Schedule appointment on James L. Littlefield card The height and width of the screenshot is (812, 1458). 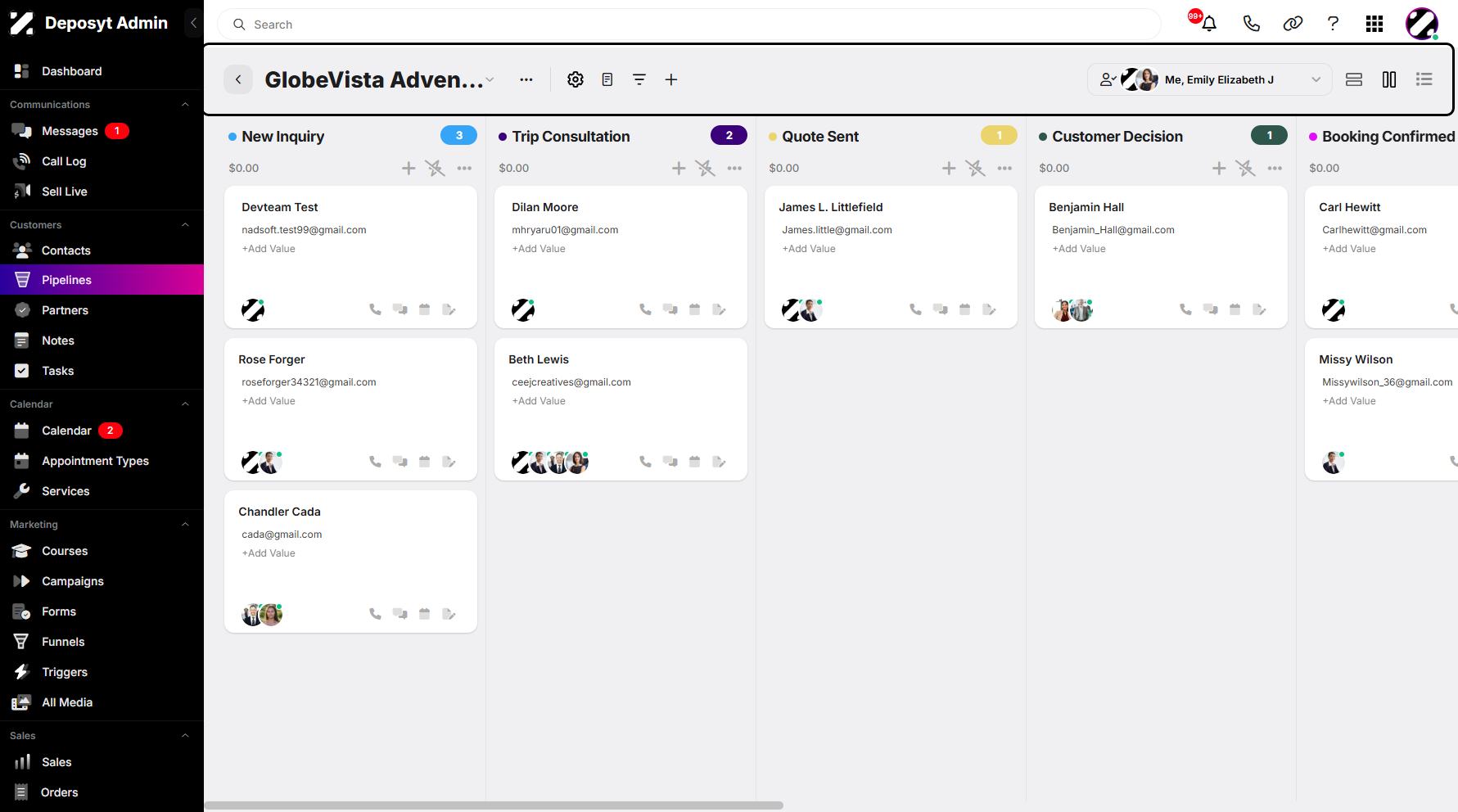click(965, 309)
